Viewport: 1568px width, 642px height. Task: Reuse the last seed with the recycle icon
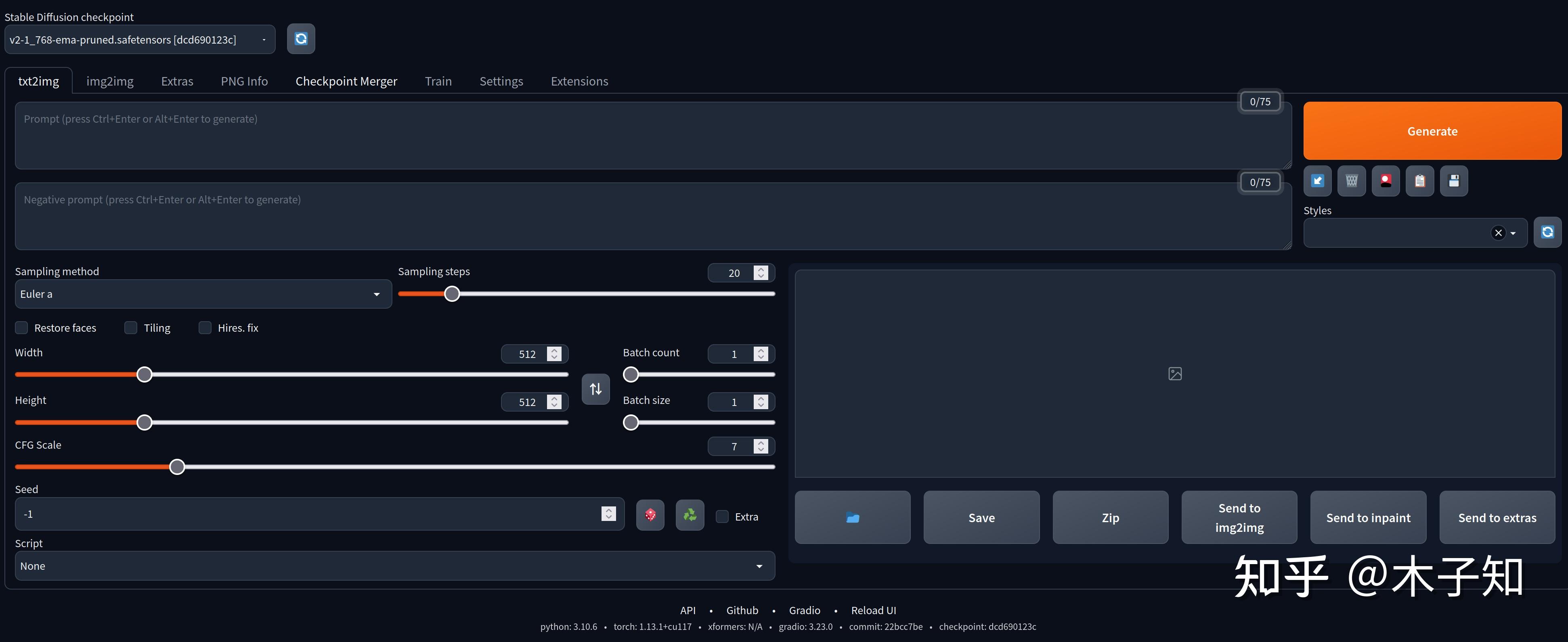click(x=690, y=515)
